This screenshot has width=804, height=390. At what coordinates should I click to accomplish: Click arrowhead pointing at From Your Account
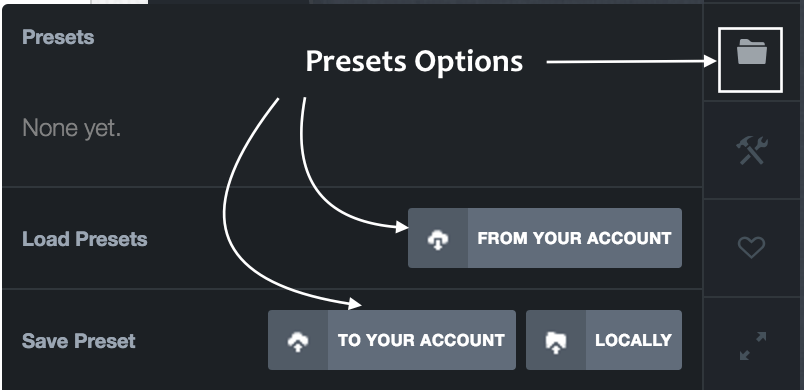click(403, 227)
